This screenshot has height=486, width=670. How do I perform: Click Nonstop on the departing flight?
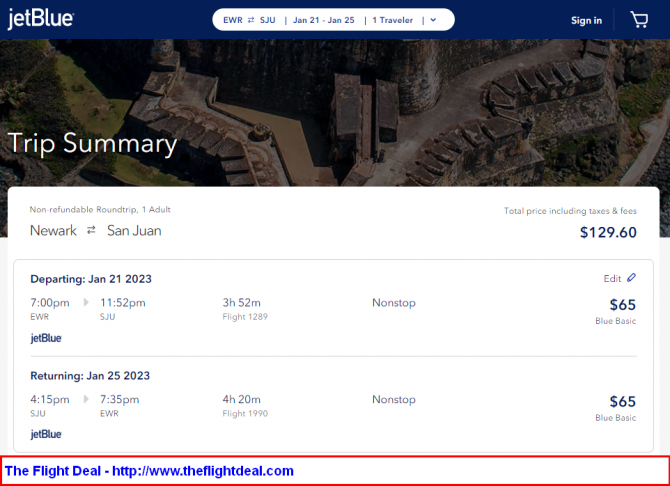click(394, 303)
